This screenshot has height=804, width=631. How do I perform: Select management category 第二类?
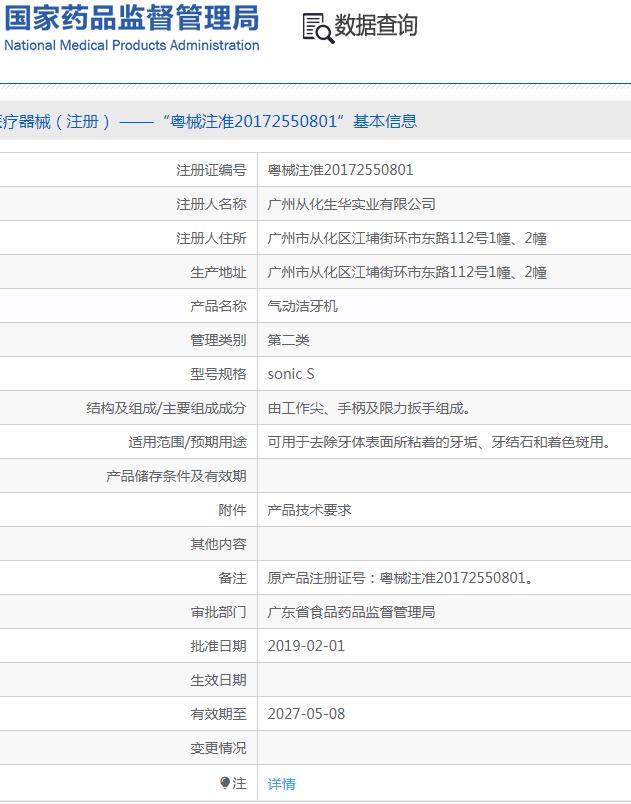(x=289, y=340)
